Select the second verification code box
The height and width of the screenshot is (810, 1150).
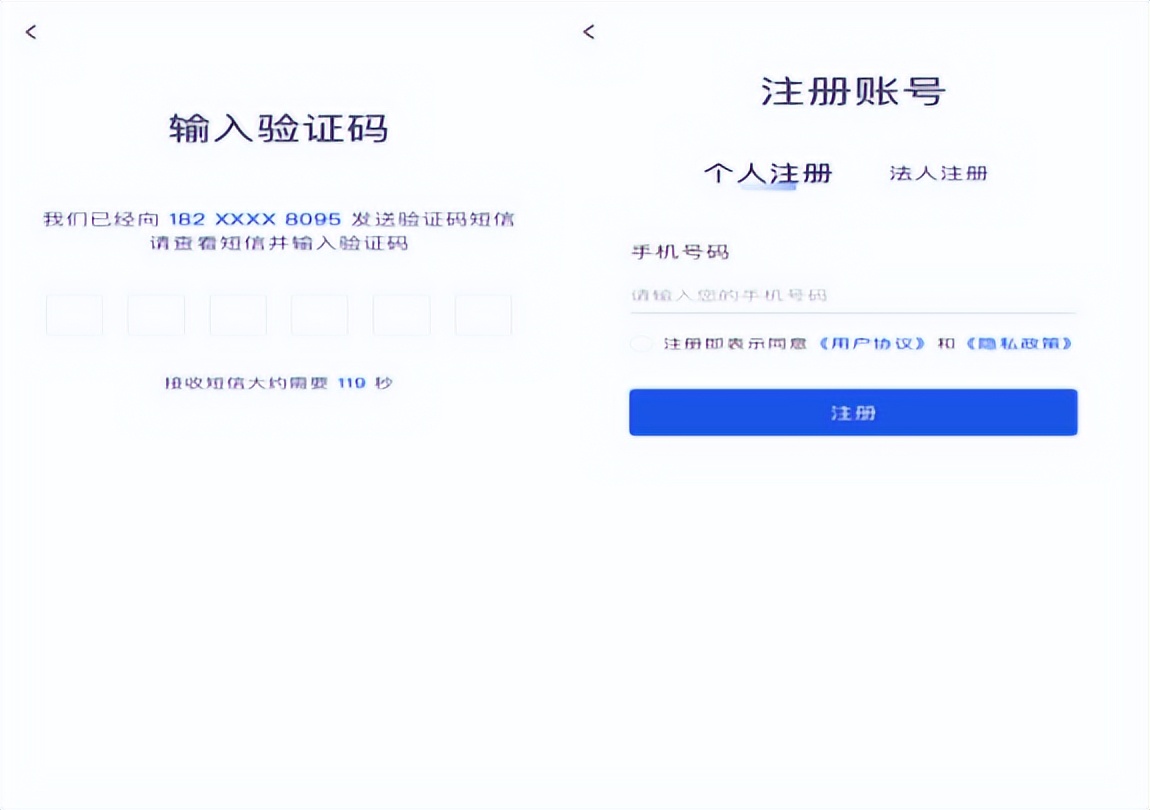point(156,315)
